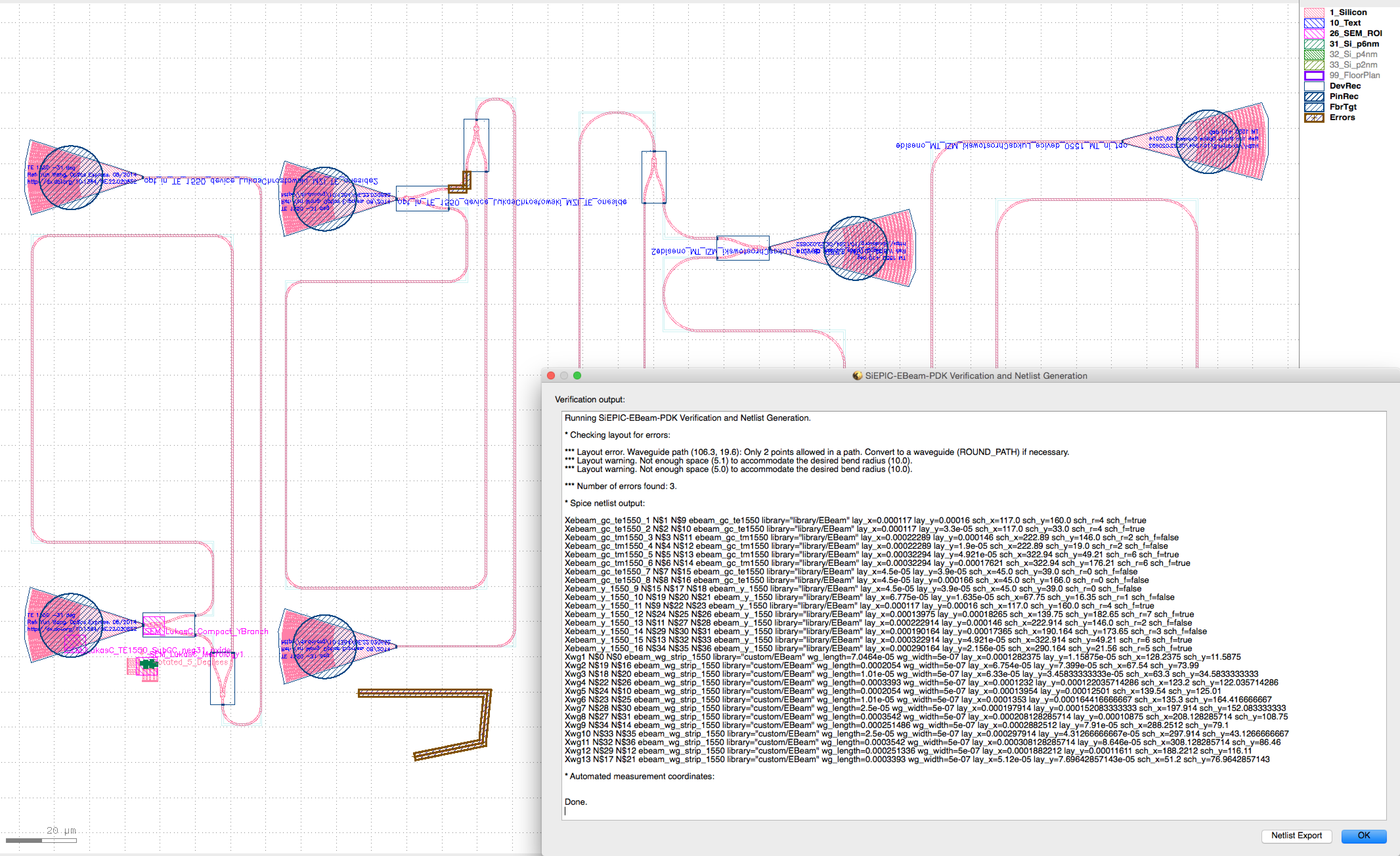Click the green zoom button on the dialog
This screenshot has width=1400, height=856.
coord(577,375)
